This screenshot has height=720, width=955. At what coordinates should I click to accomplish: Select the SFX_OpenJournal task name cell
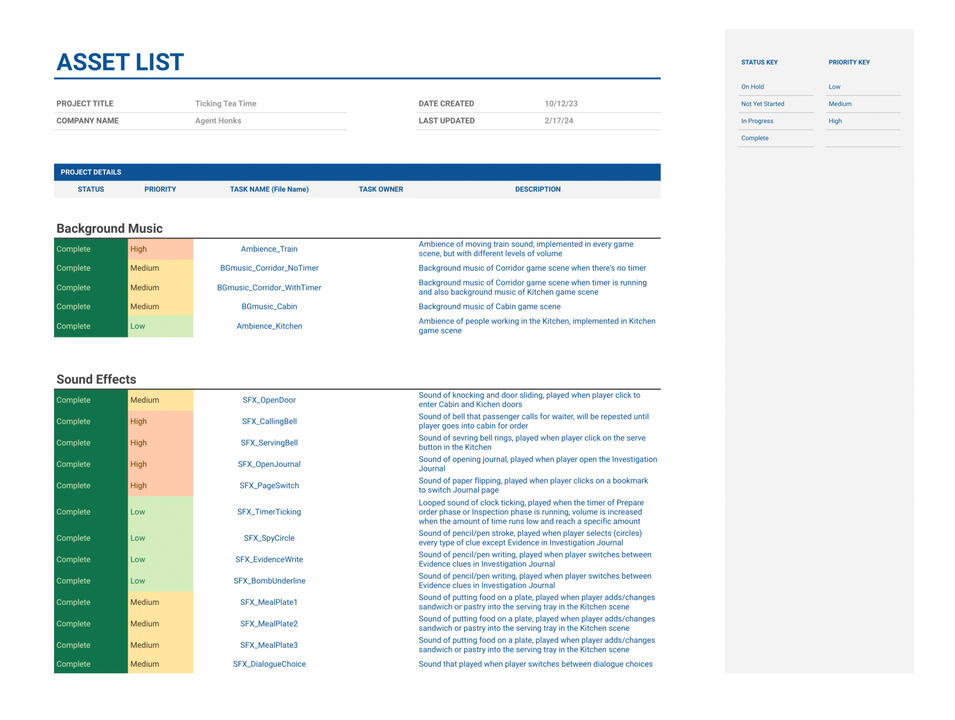(269, 465)
